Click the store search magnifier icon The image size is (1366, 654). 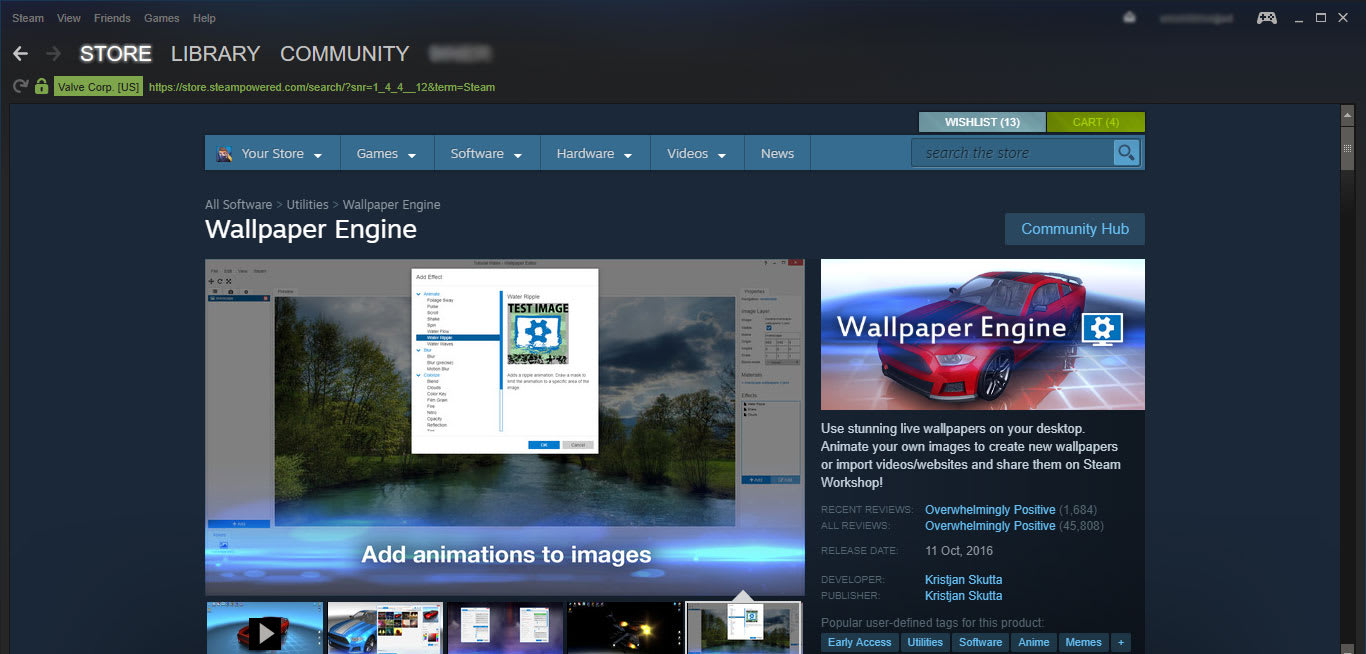(1127, 152)
